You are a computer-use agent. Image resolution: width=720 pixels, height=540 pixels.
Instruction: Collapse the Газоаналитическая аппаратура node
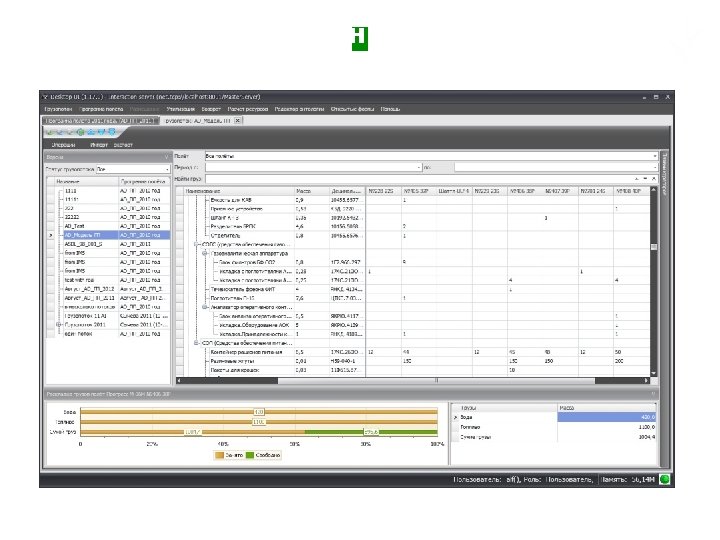coord(205,253)
